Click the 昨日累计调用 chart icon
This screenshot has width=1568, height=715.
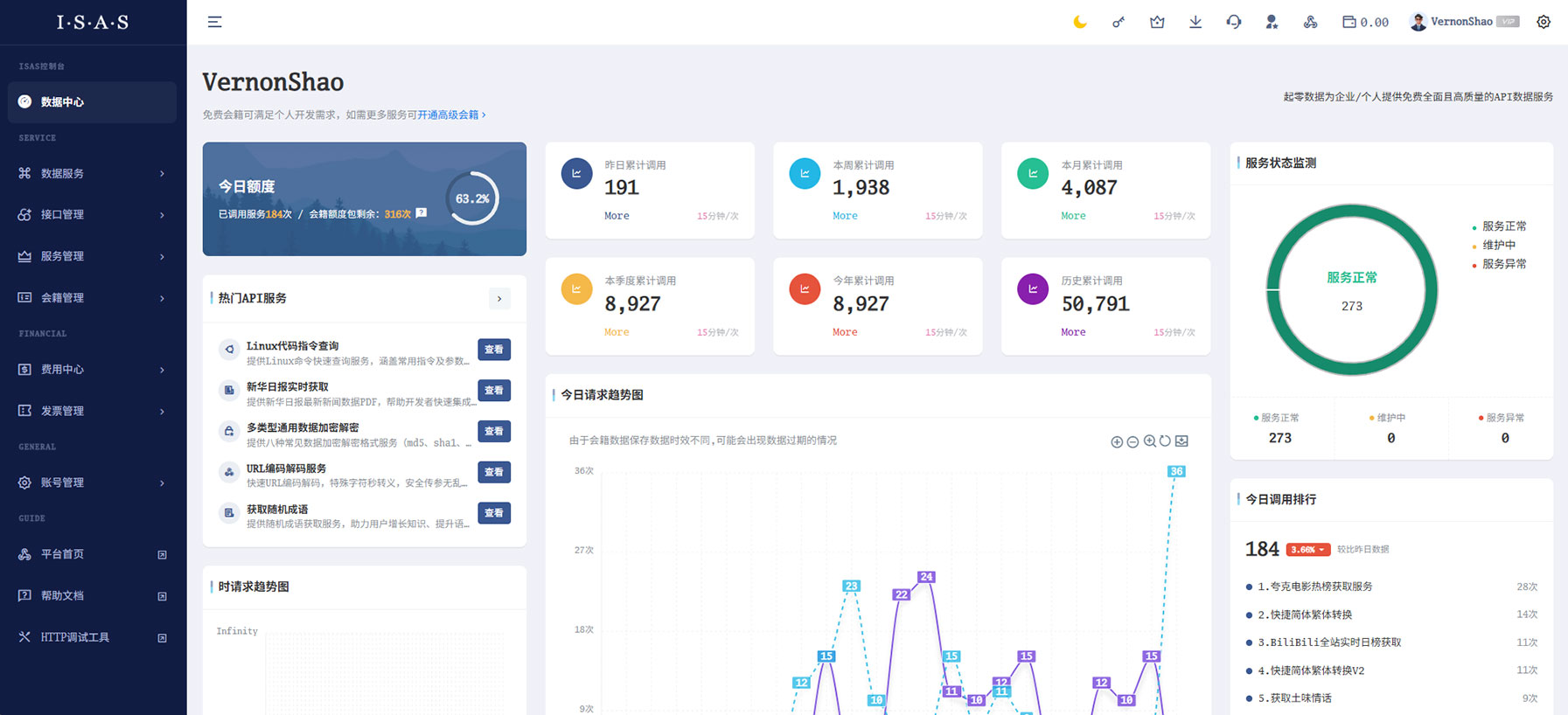pyautogui.click(x=576, y=173)
